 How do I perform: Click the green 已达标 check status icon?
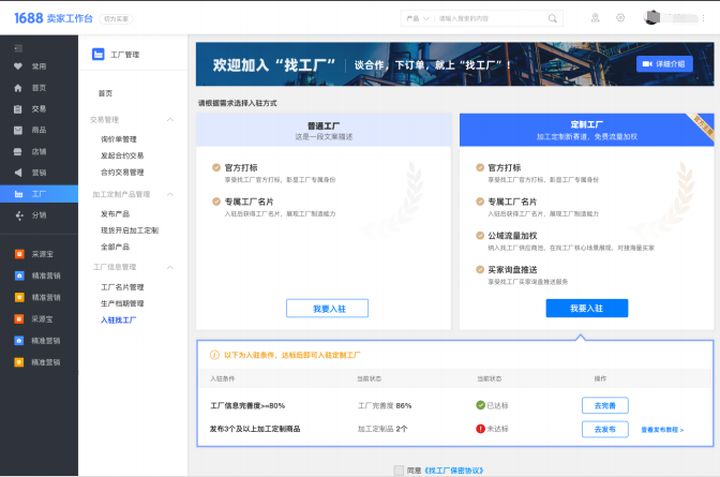(480, 405)
